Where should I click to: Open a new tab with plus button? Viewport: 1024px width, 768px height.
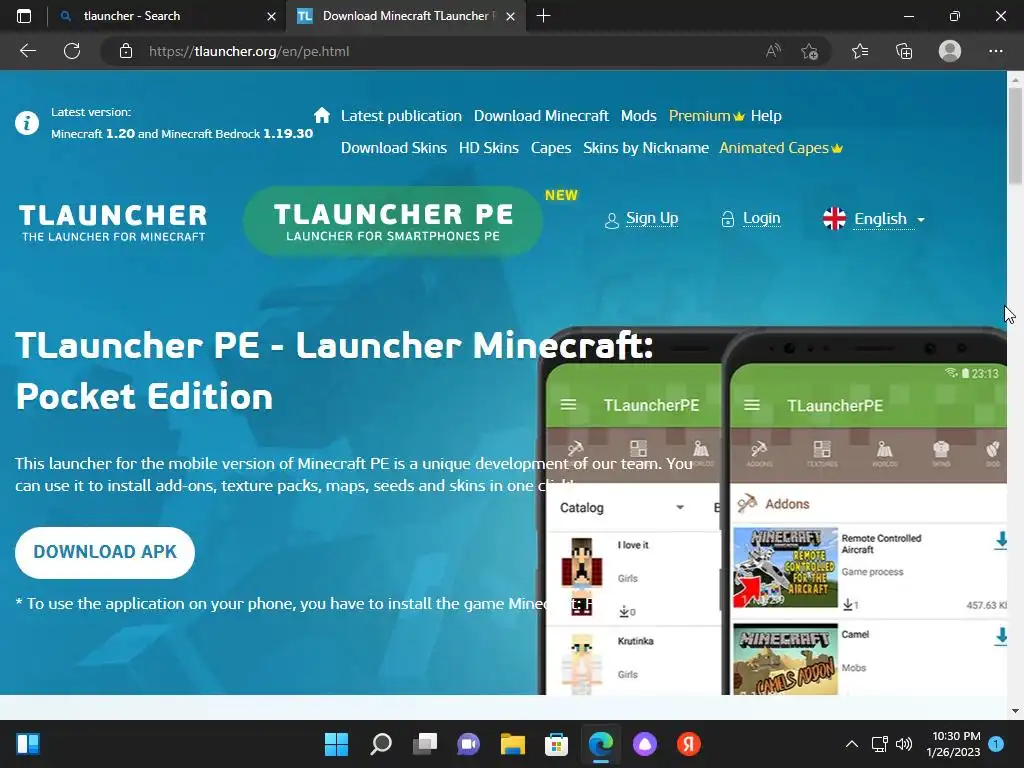543,16
